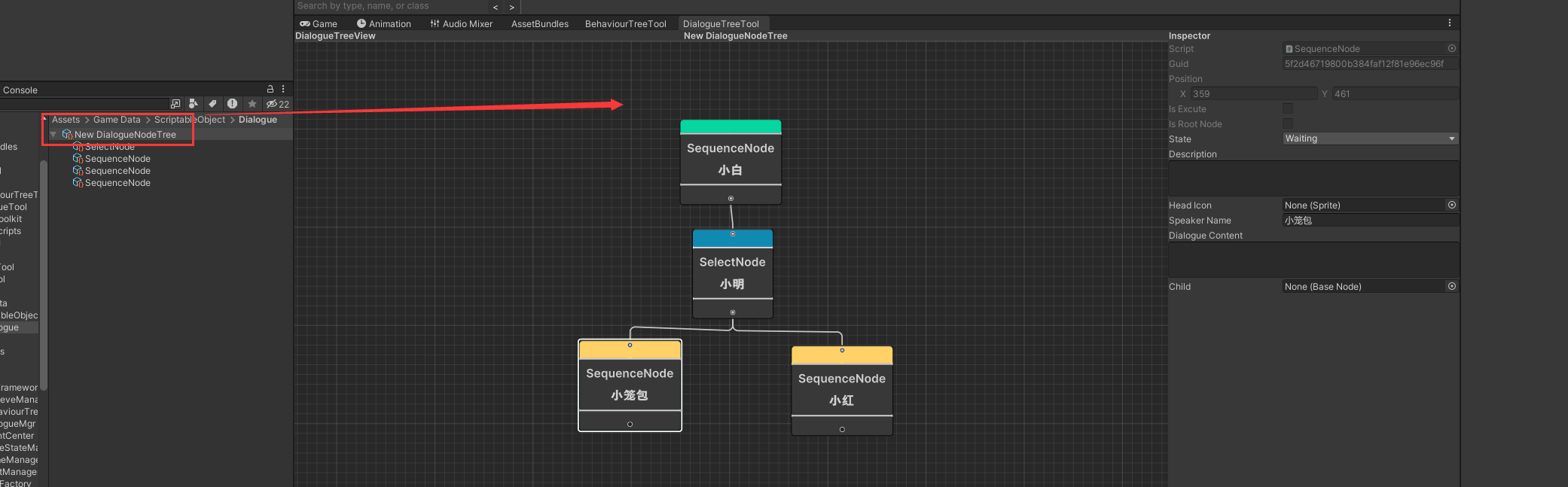Viewport: 1568px width, 487px height.
Task: Go to Game Data in the breadcrumb
Action: pos(117,120)
